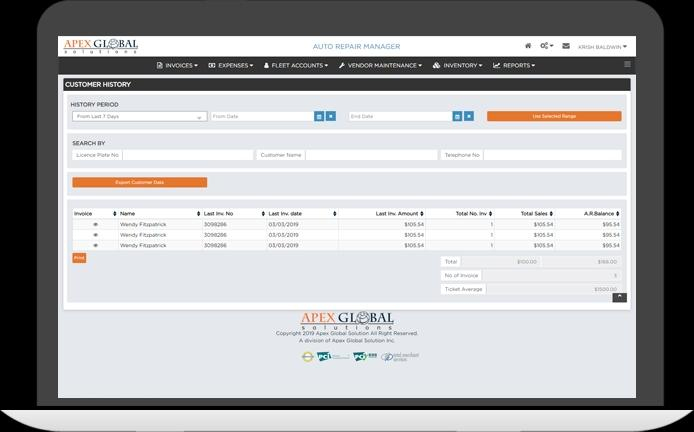This screenshot has width=694, height=432.
Task: Select Wendy Fitzpatrick in the first row
Action: click(x=143, y=224)
